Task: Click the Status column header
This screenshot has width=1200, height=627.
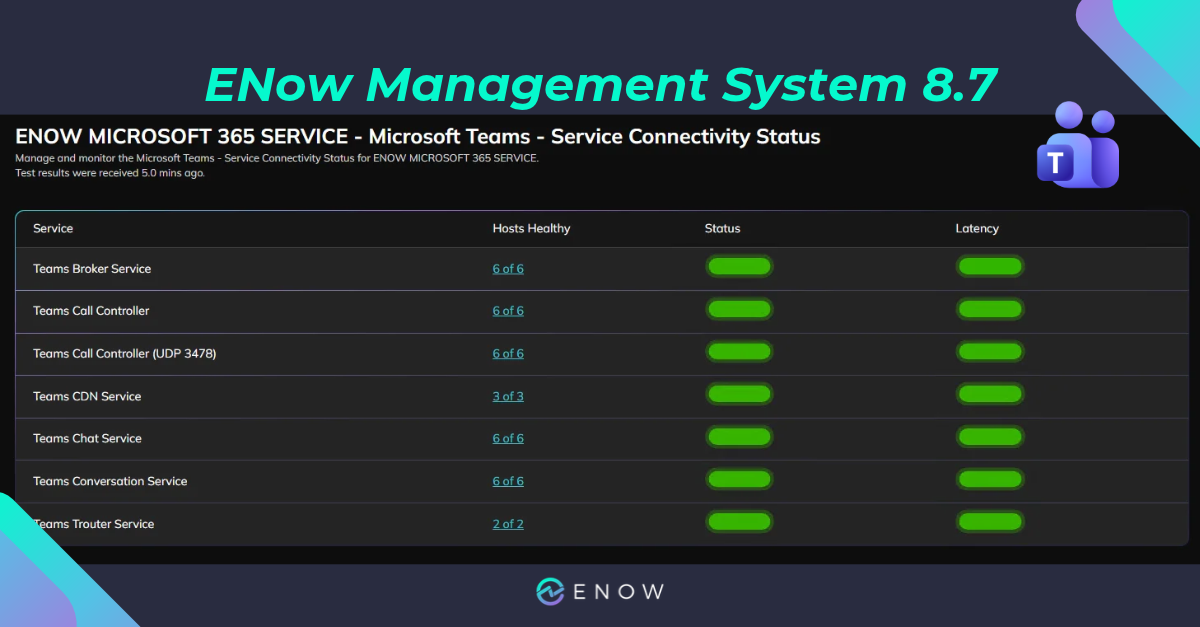Action: 723,229
